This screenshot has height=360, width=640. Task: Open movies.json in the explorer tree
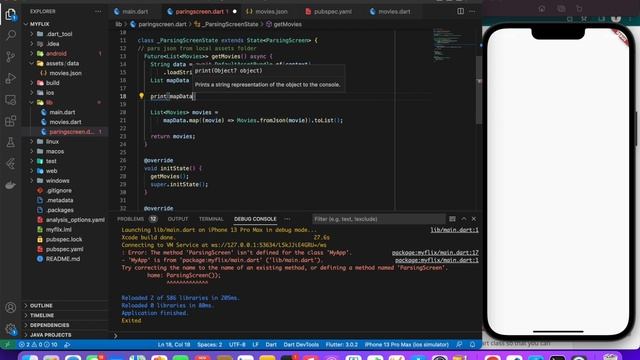[65, 73]
